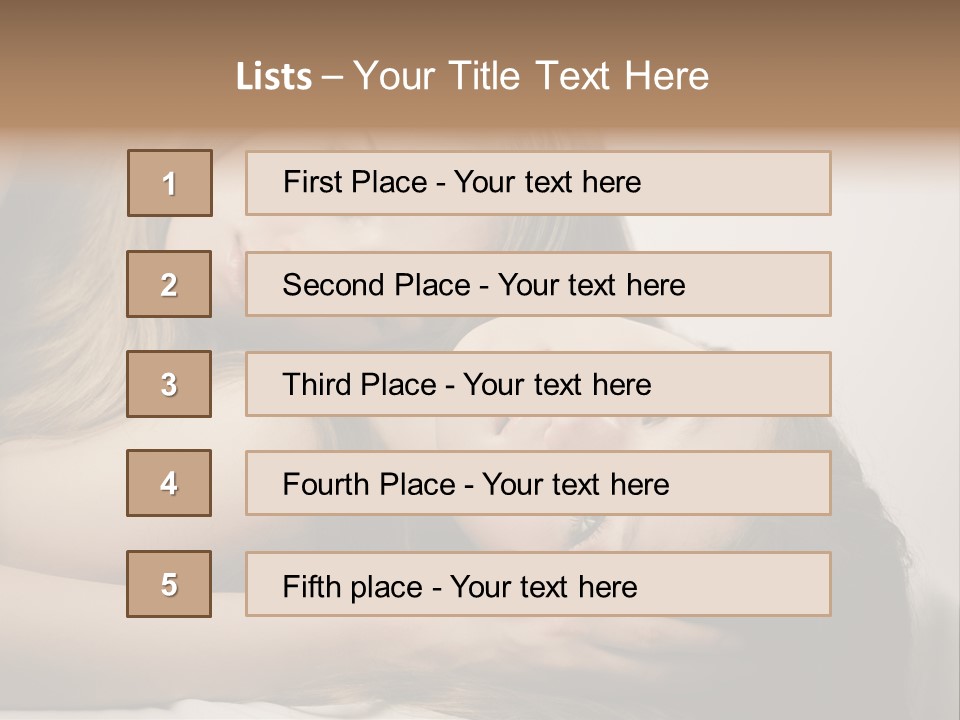This screenshot has width=960, height=720.
Task: Click the number 1 box
Action: (x=170, y=183)
